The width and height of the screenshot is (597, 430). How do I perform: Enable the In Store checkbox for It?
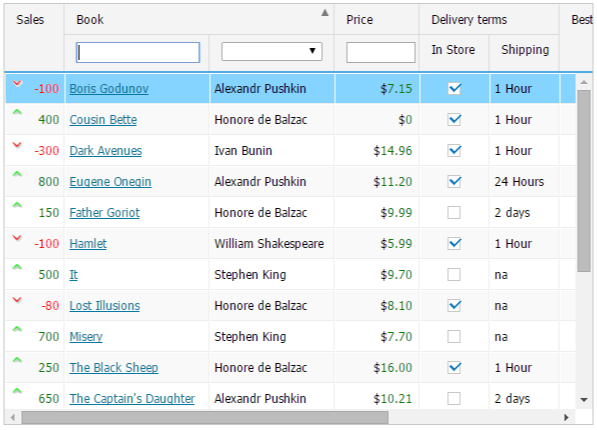pyautogui.click(x=454, y=275)
